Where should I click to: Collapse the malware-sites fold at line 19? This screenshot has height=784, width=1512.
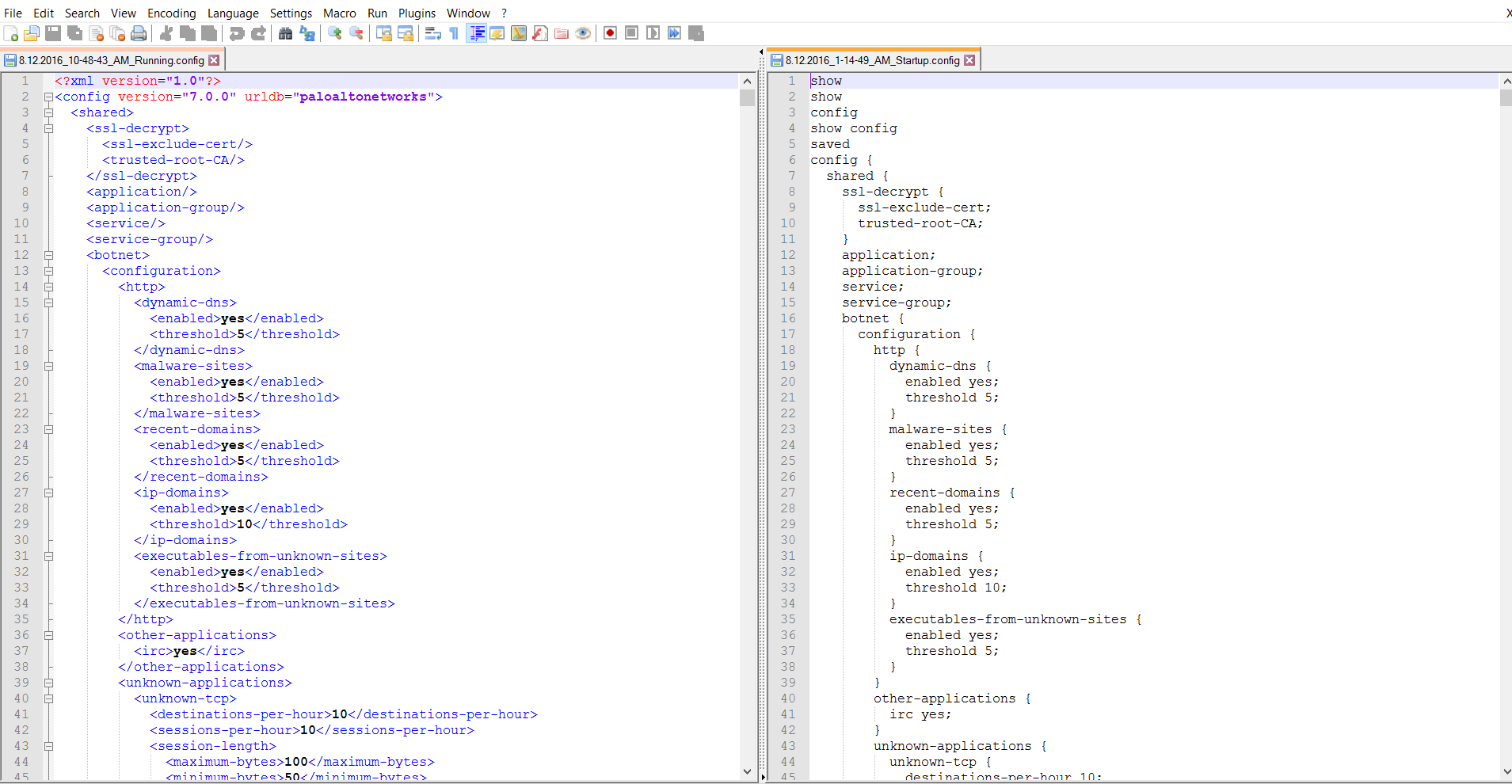tap(48, 366)
